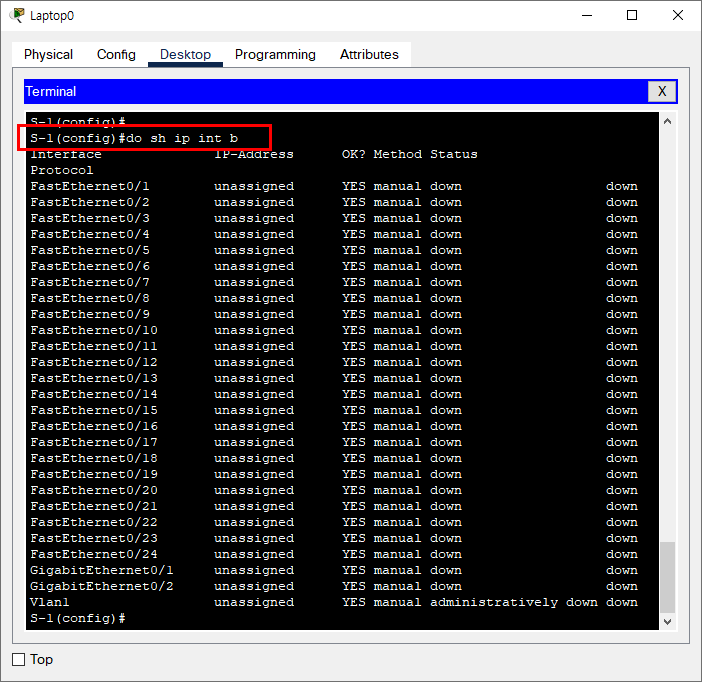
Task: Switch to the Config tab
Action: [x=116, y=55]
